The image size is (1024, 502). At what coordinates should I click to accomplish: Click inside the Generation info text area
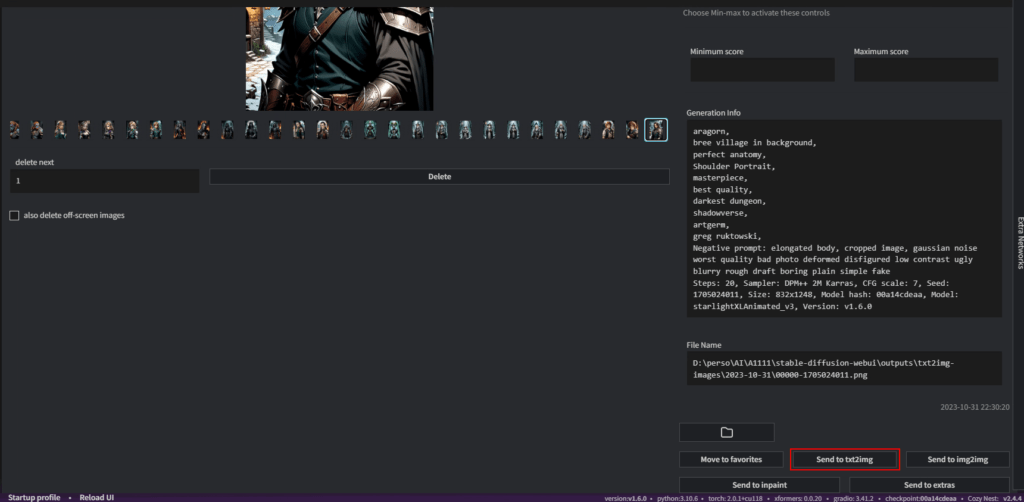[844, 218]
